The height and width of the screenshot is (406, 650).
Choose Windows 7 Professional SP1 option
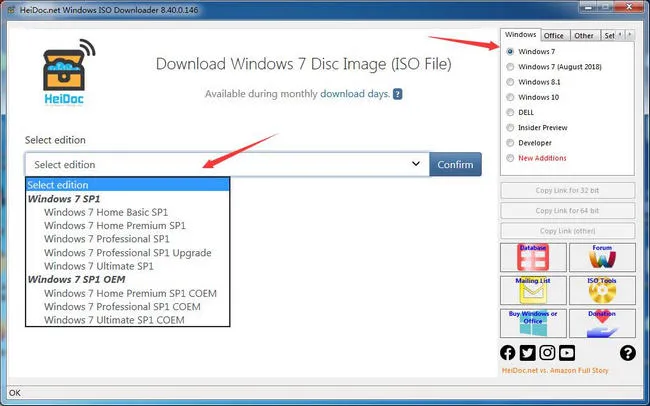(x=107, y=239)
